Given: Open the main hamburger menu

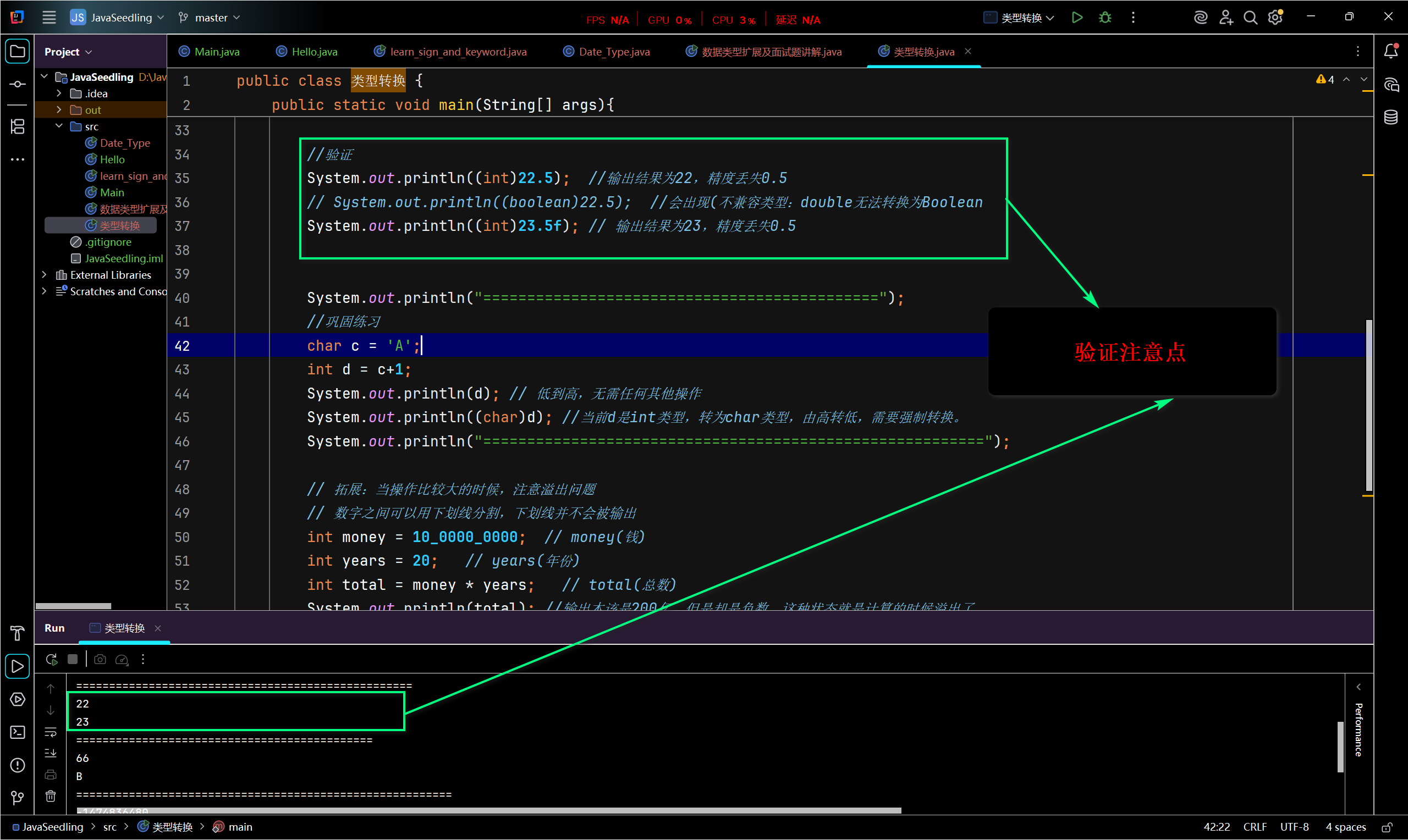Looking at the screenshot, I should click(x=50, y=18).
